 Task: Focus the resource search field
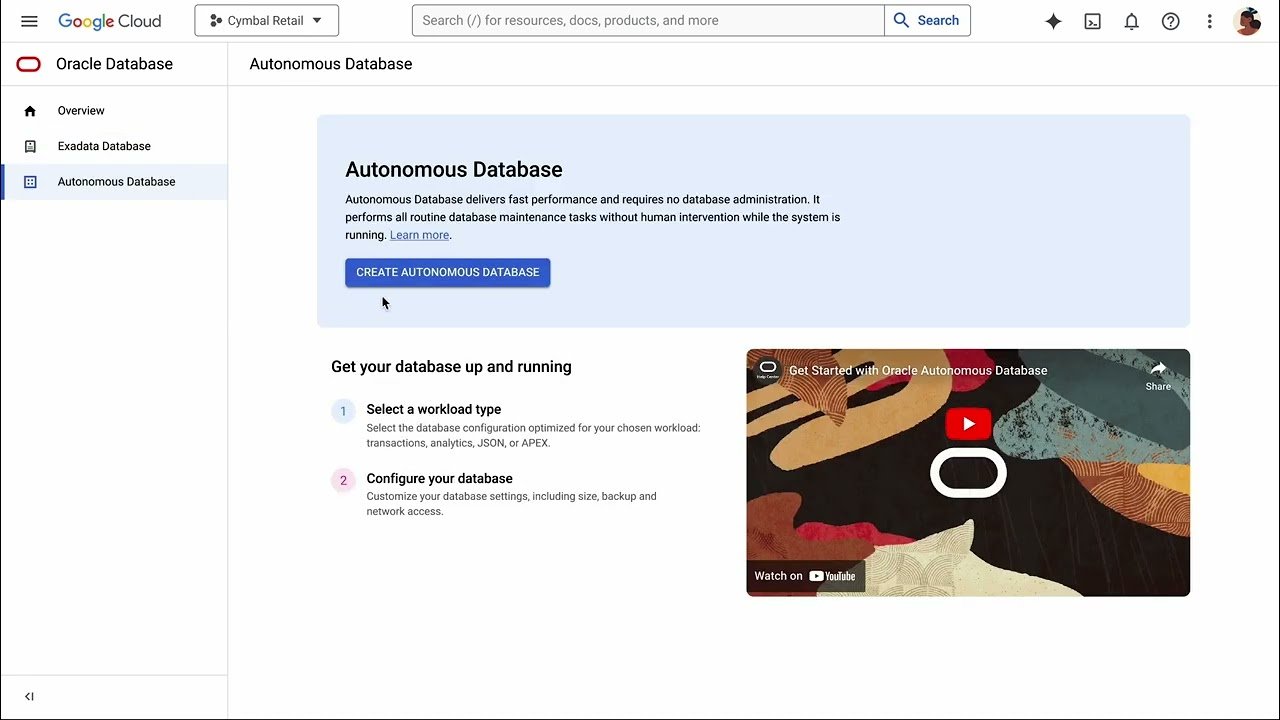[648, 20]
